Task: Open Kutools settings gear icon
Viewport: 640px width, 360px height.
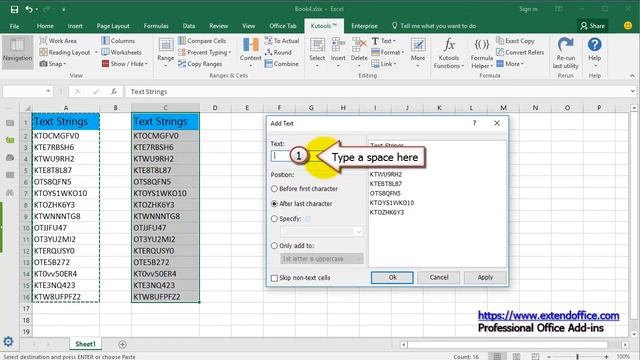Action: coord(8,341)
